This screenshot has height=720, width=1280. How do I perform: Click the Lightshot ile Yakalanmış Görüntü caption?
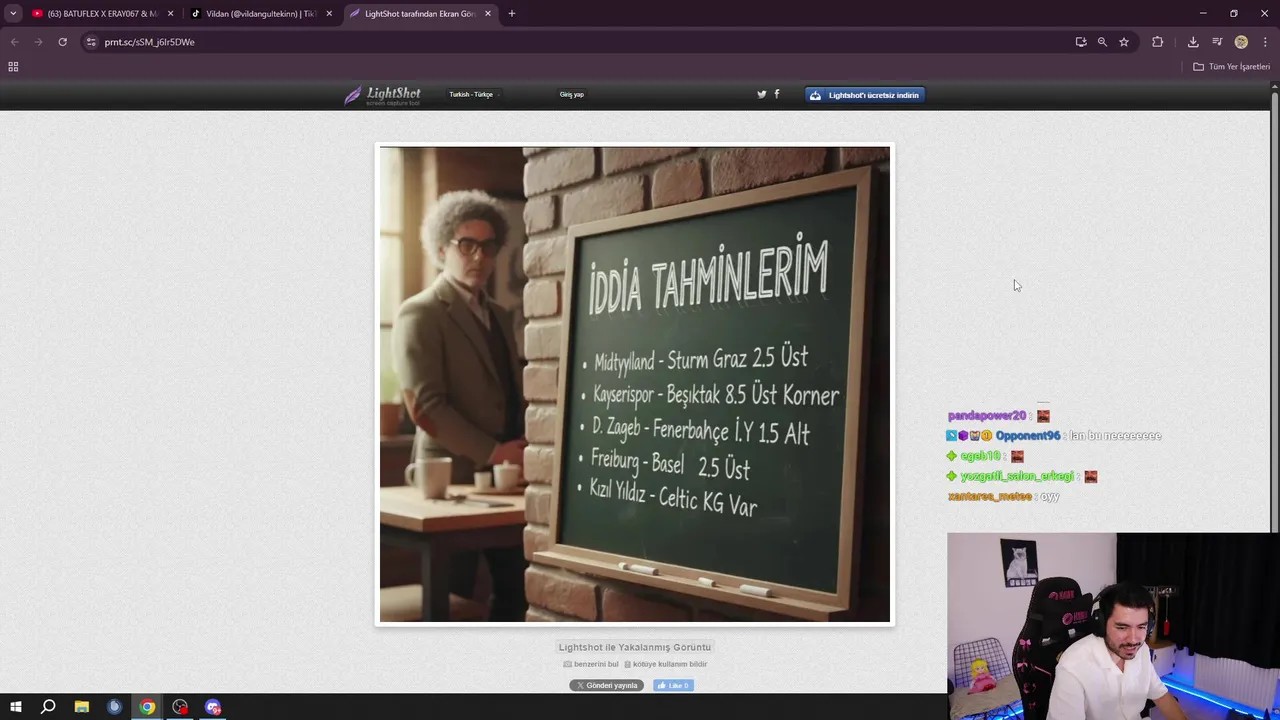pyautogui.click(x=635, y=647)
